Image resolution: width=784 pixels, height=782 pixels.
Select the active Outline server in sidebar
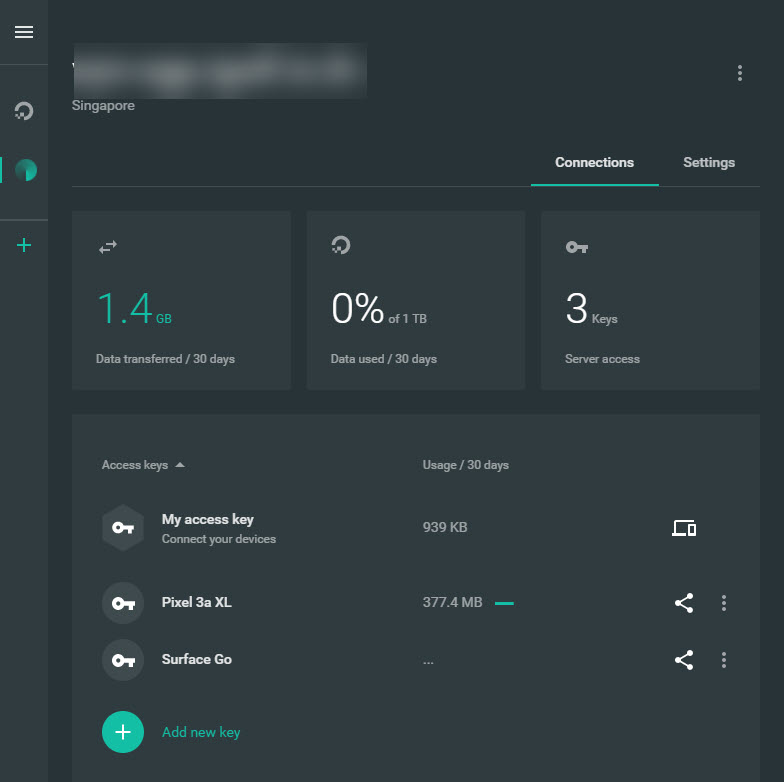(x=26, y=170)
